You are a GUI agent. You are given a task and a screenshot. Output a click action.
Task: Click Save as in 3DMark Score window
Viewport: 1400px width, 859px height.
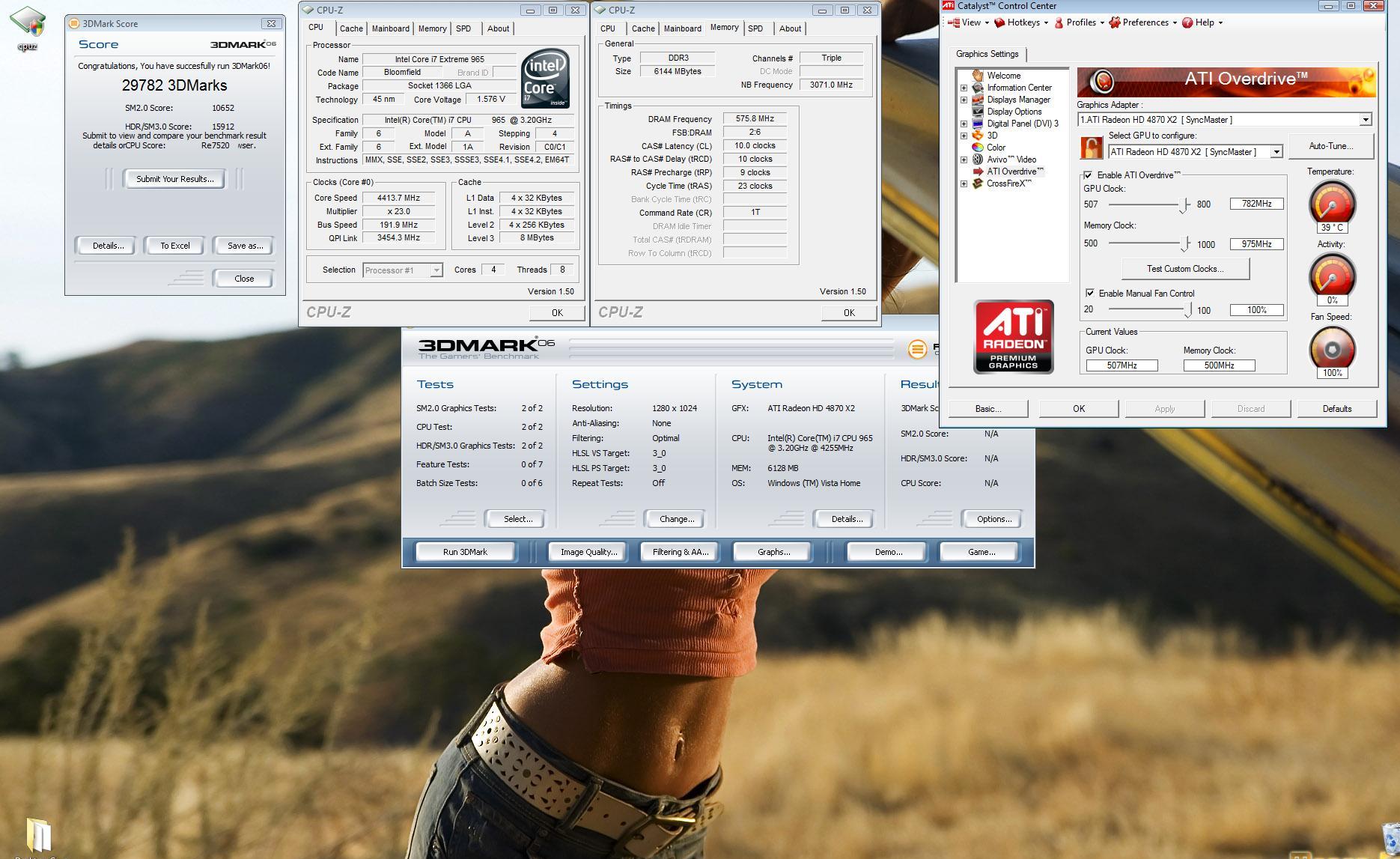point(245,246)
